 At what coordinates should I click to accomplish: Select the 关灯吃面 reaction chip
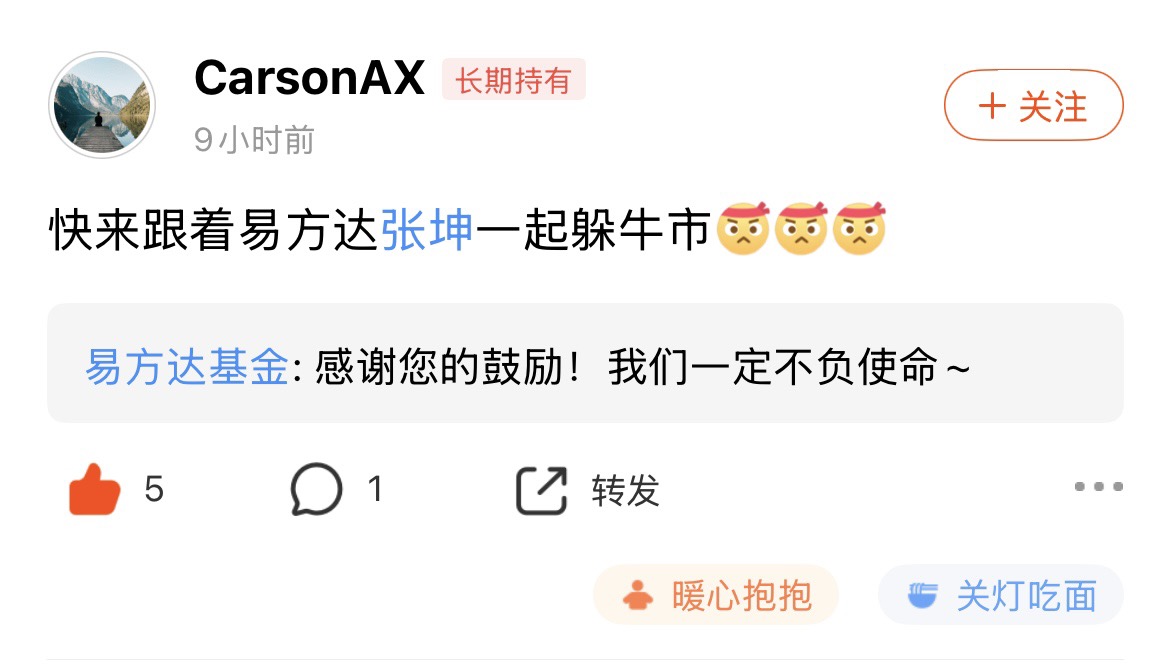[x=1001, y=595]
